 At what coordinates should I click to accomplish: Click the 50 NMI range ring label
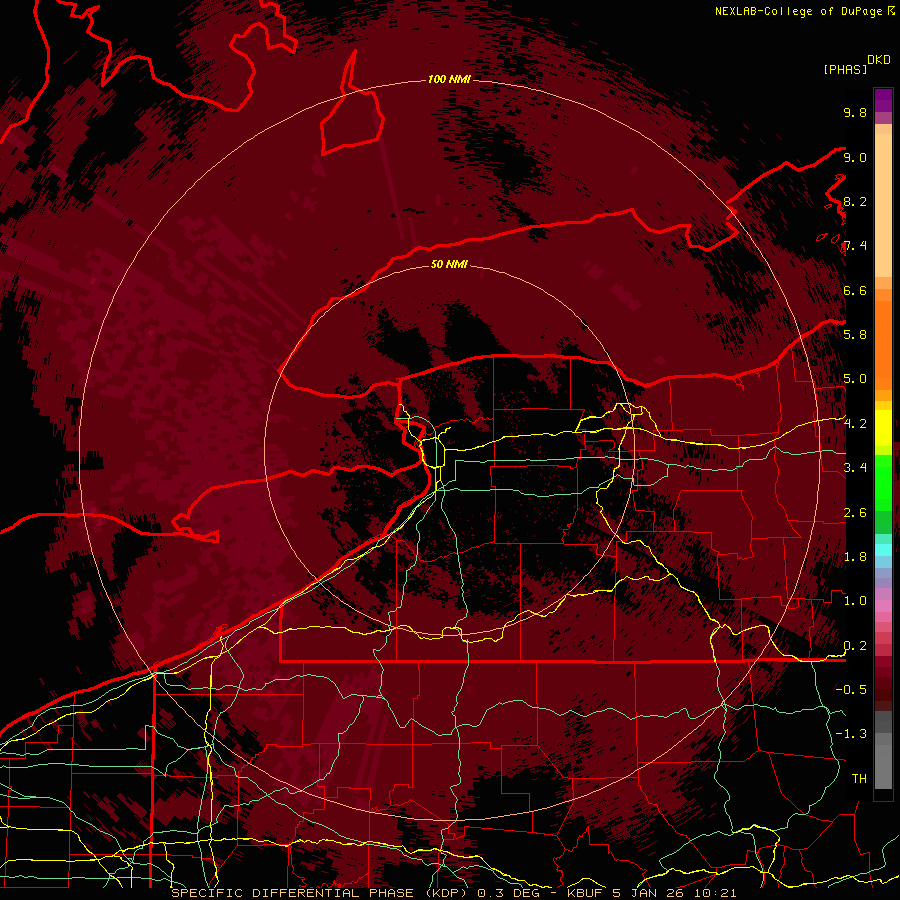click(x=449, y=264)
